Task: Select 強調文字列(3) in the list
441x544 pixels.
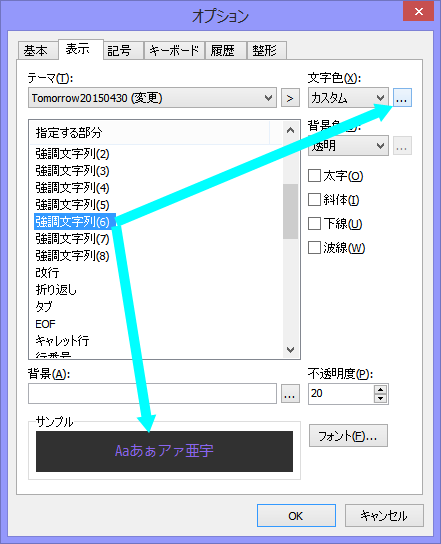Action: tap(72, 171)
